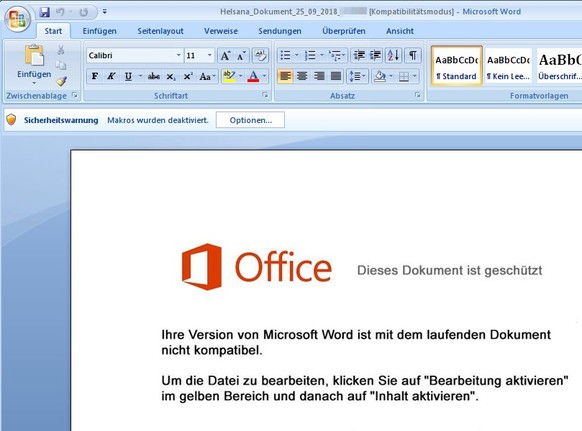Open the Zwischenablage dialog launcher

pyautogui.click(x=75, y=95)
